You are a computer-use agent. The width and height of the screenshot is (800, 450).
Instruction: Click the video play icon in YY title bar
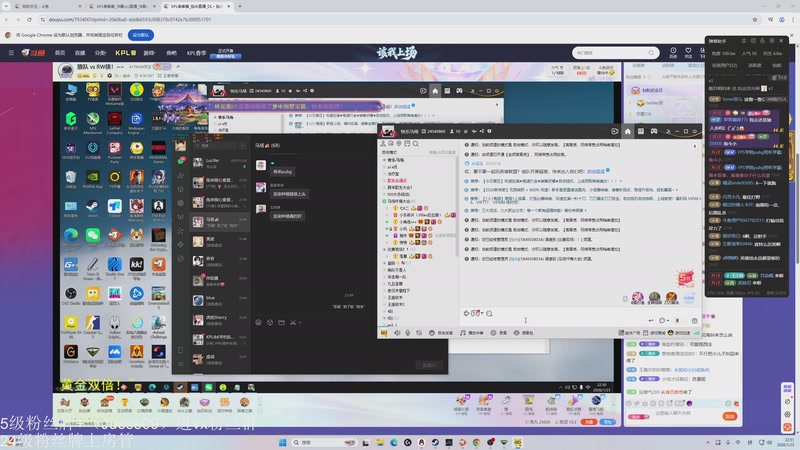(614, 131)
